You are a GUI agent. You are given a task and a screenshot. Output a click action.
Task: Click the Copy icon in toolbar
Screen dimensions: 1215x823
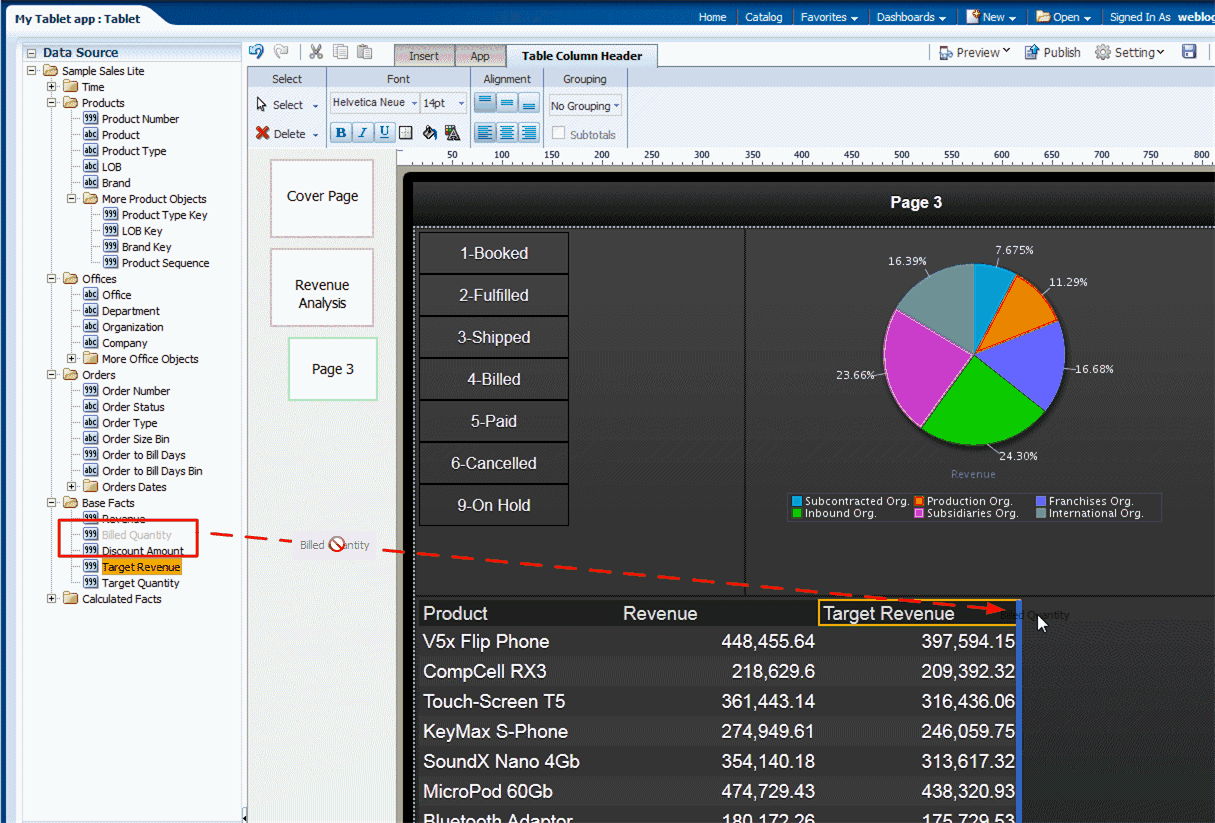341,52
